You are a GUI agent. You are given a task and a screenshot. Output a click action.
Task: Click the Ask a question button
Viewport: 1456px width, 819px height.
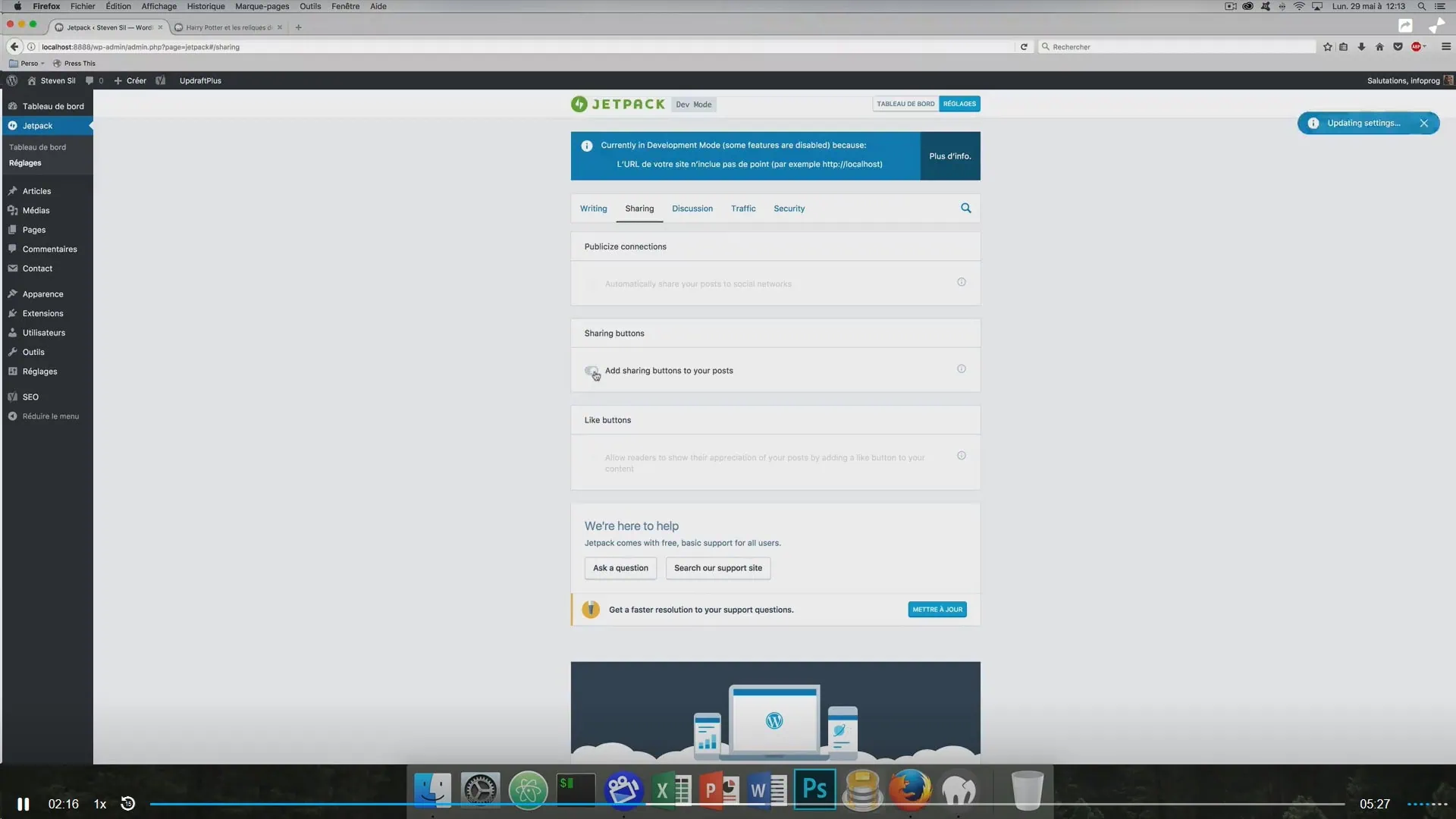pos(620,568)
